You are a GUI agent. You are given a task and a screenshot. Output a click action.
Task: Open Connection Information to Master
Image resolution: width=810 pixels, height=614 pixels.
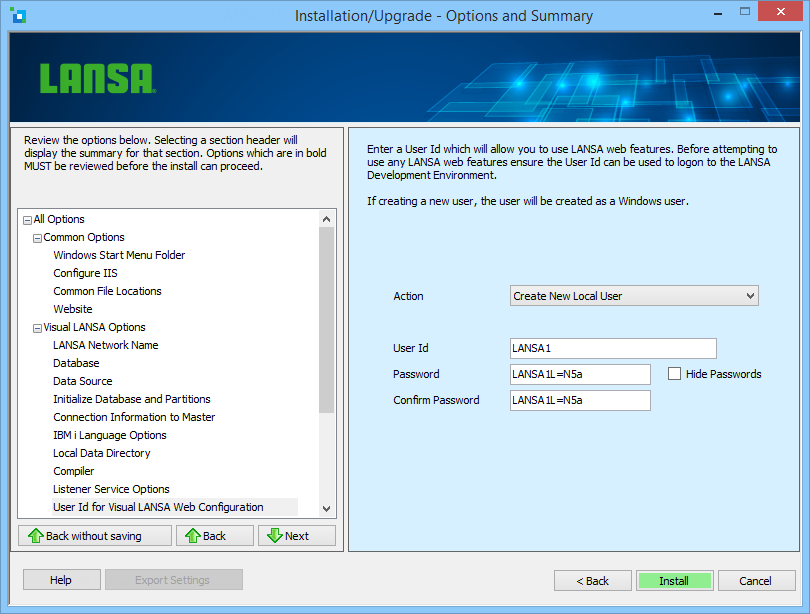point(134,417)
